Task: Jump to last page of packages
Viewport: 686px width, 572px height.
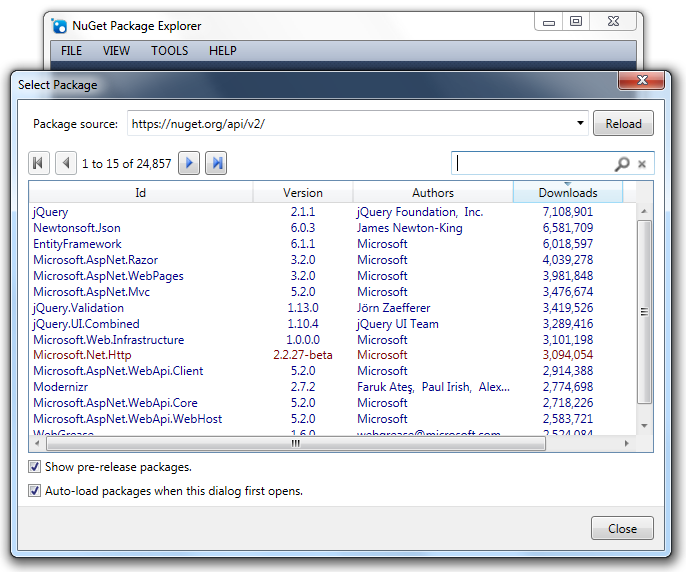Action: [216, 163]
